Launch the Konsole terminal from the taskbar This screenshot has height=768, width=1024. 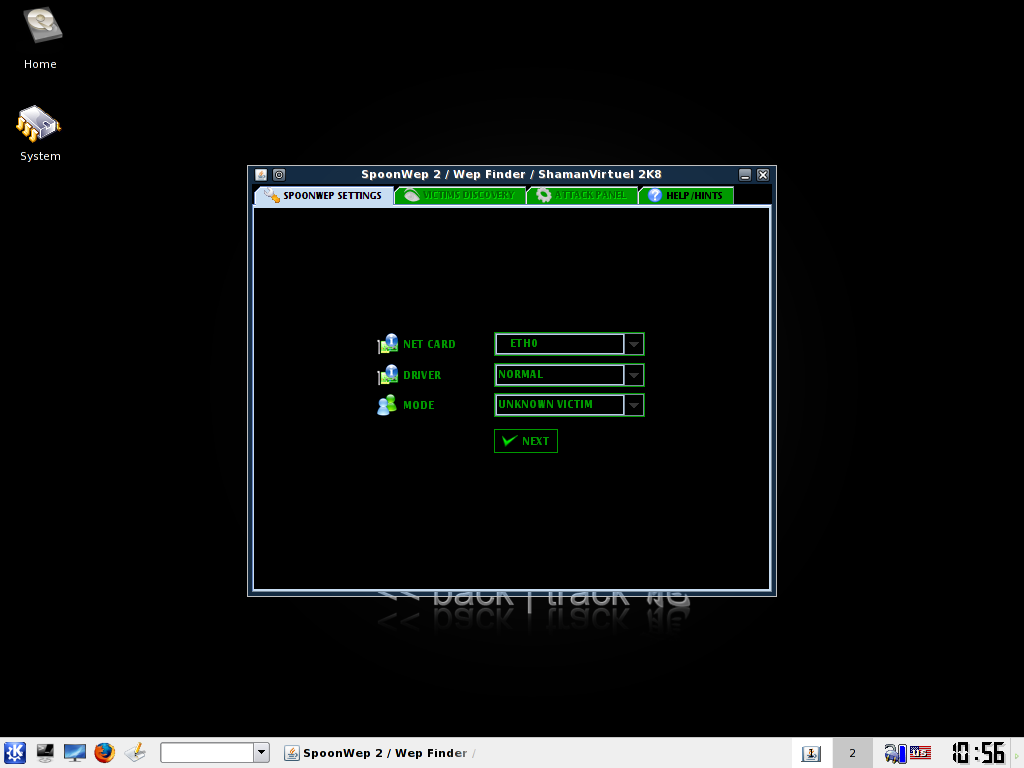45,753
